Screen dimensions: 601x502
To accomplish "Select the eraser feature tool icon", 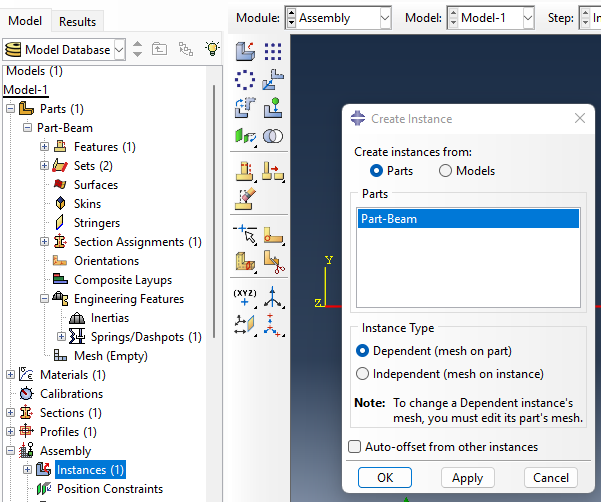I will click(245, 199).
